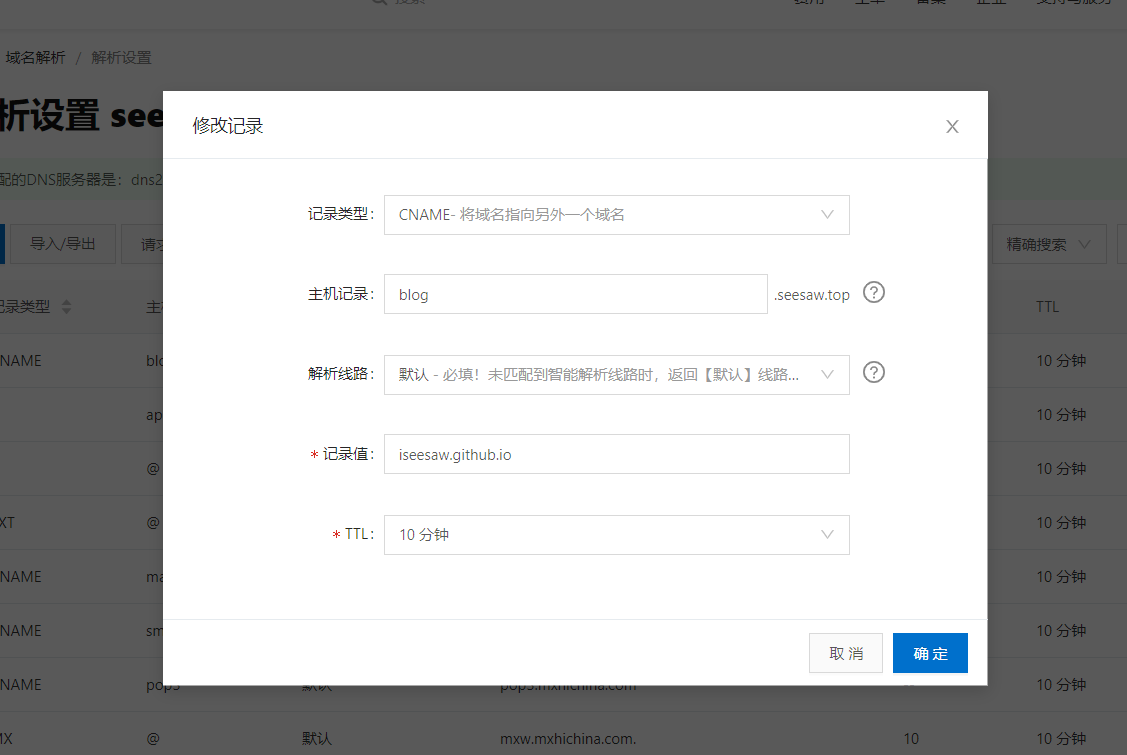
Task: Click the chevron on the TTL selector
Action: click(827, 534)
